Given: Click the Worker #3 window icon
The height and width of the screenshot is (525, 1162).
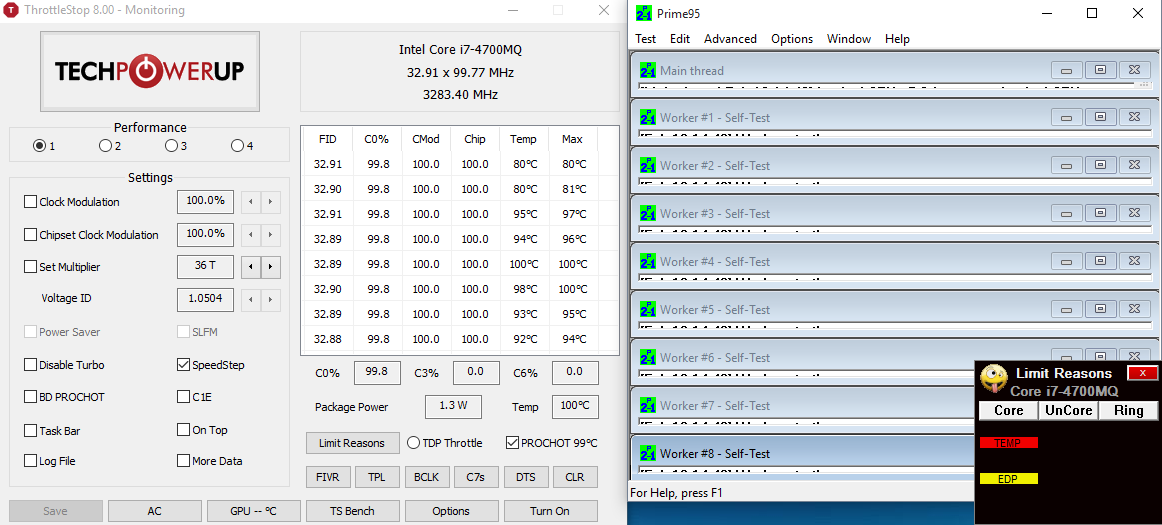Looking at the screenshot, I should 648,214.
